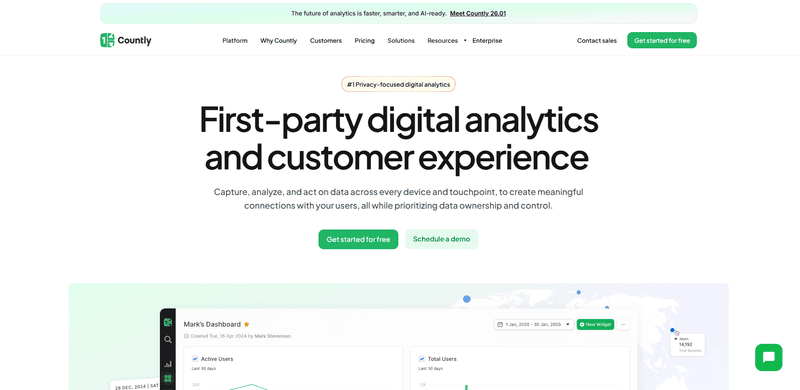Follow the Meet Countly 26.01 link
Screen dimensions: 800x390
tap(478, 14)
